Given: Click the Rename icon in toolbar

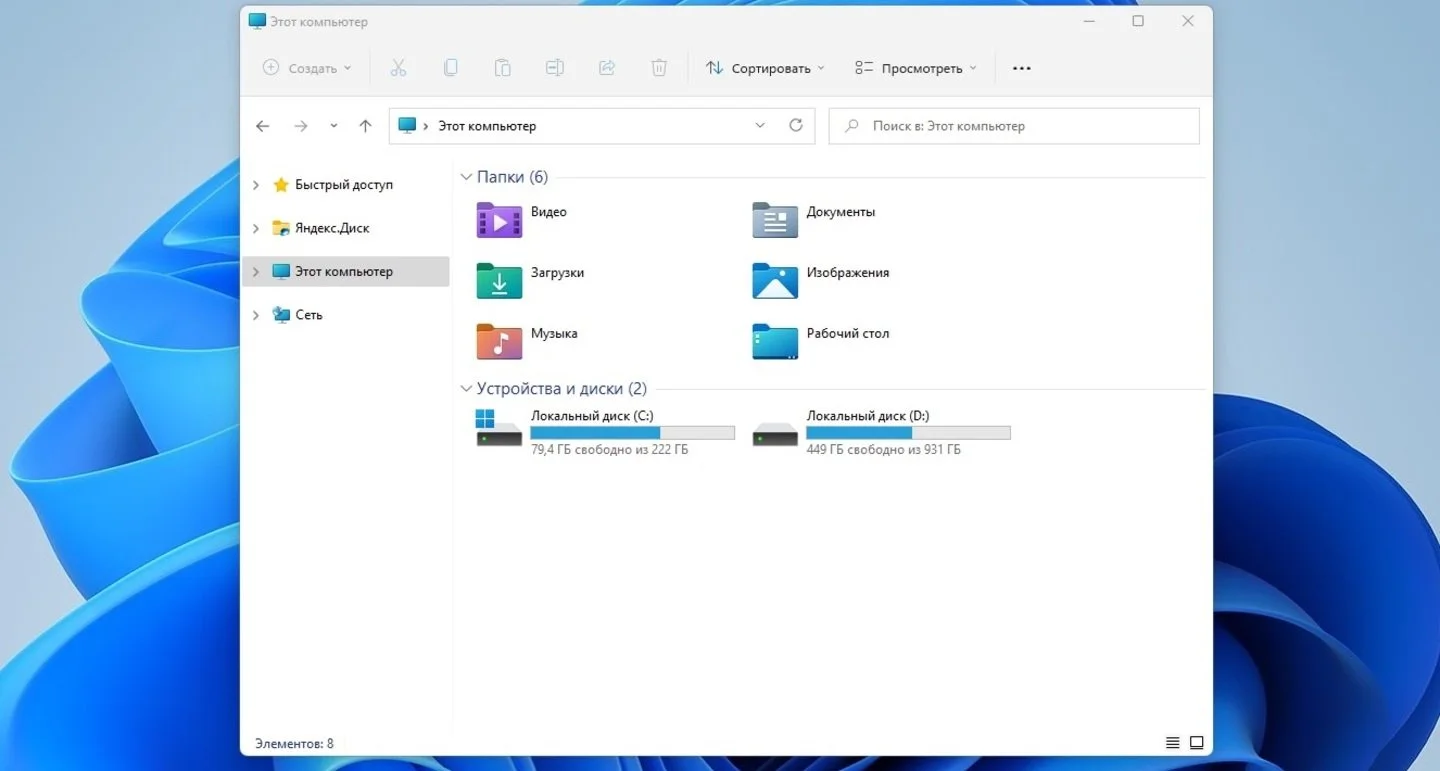Looking at the screenshot, I should pyautogui.click(x=555, y=68).
